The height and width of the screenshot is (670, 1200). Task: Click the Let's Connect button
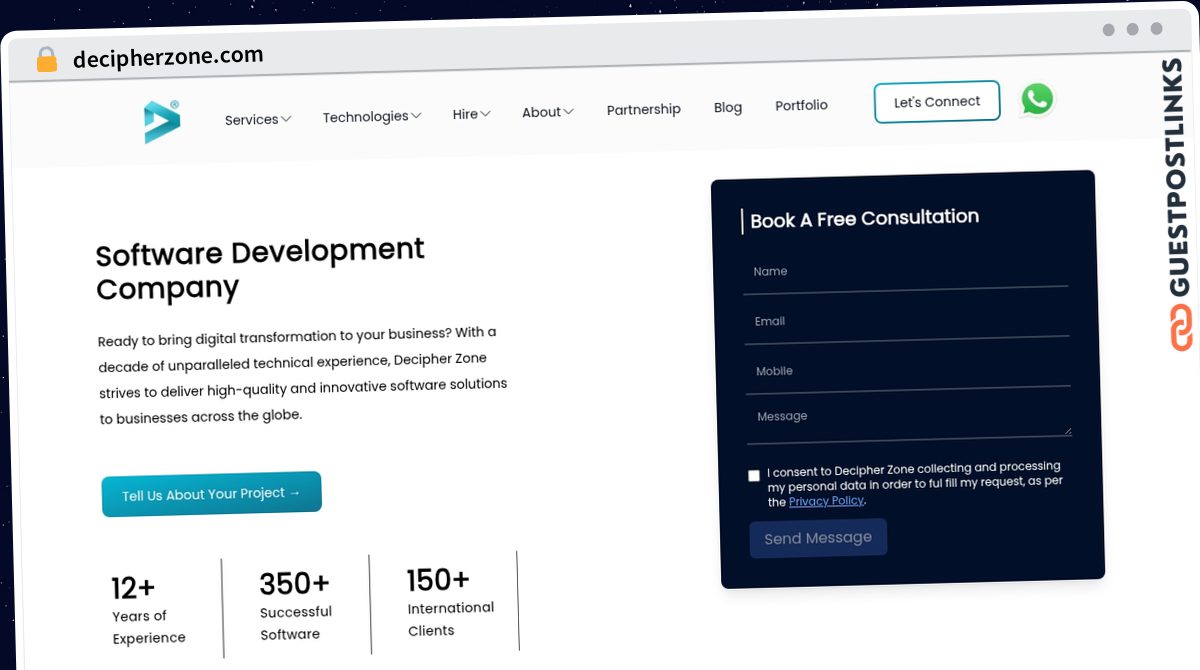click(937, 102)
